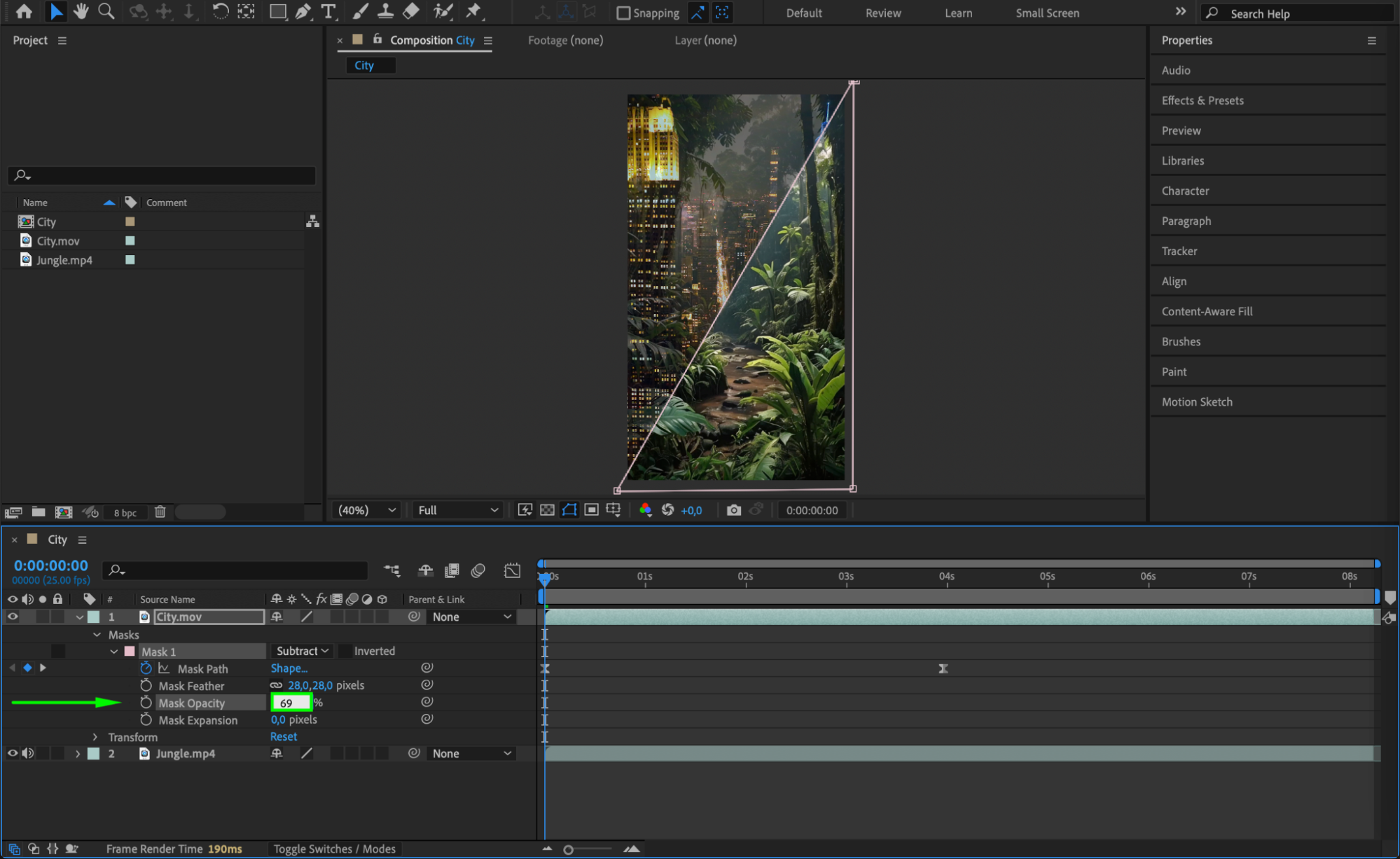Switch to the Review workspace

(882, 13)
